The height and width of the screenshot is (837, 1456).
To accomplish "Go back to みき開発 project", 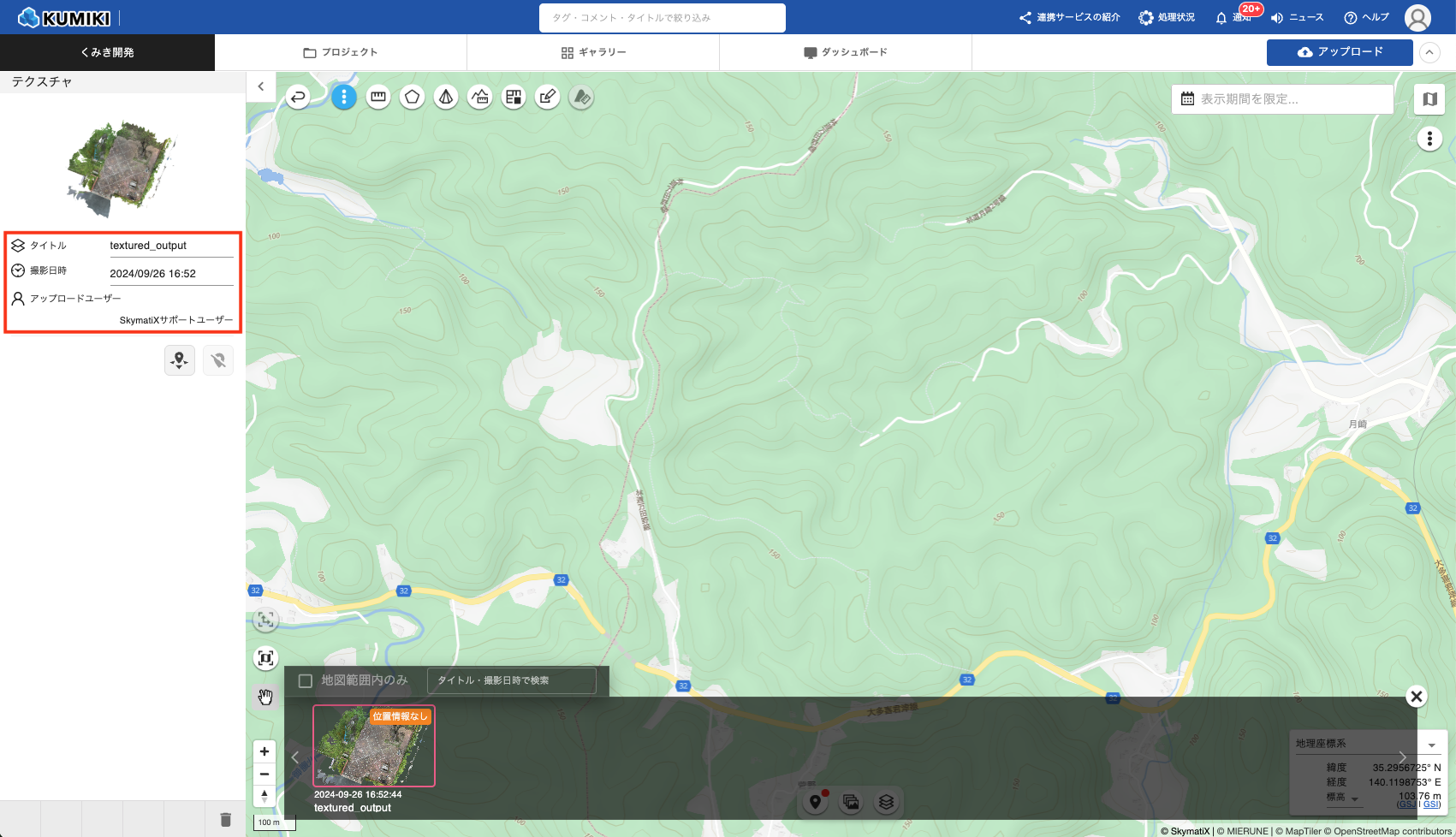I will pos(107,52).
